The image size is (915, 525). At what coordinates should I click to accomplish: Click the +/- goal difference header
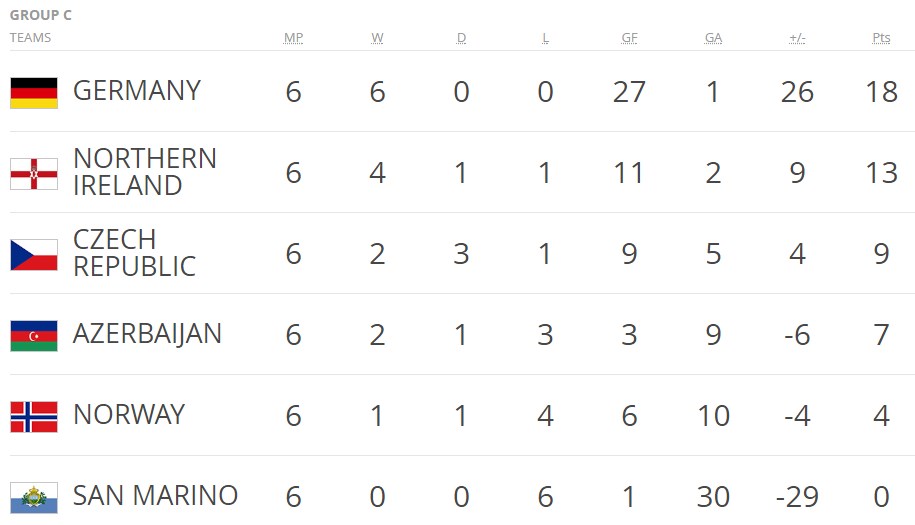797,38
